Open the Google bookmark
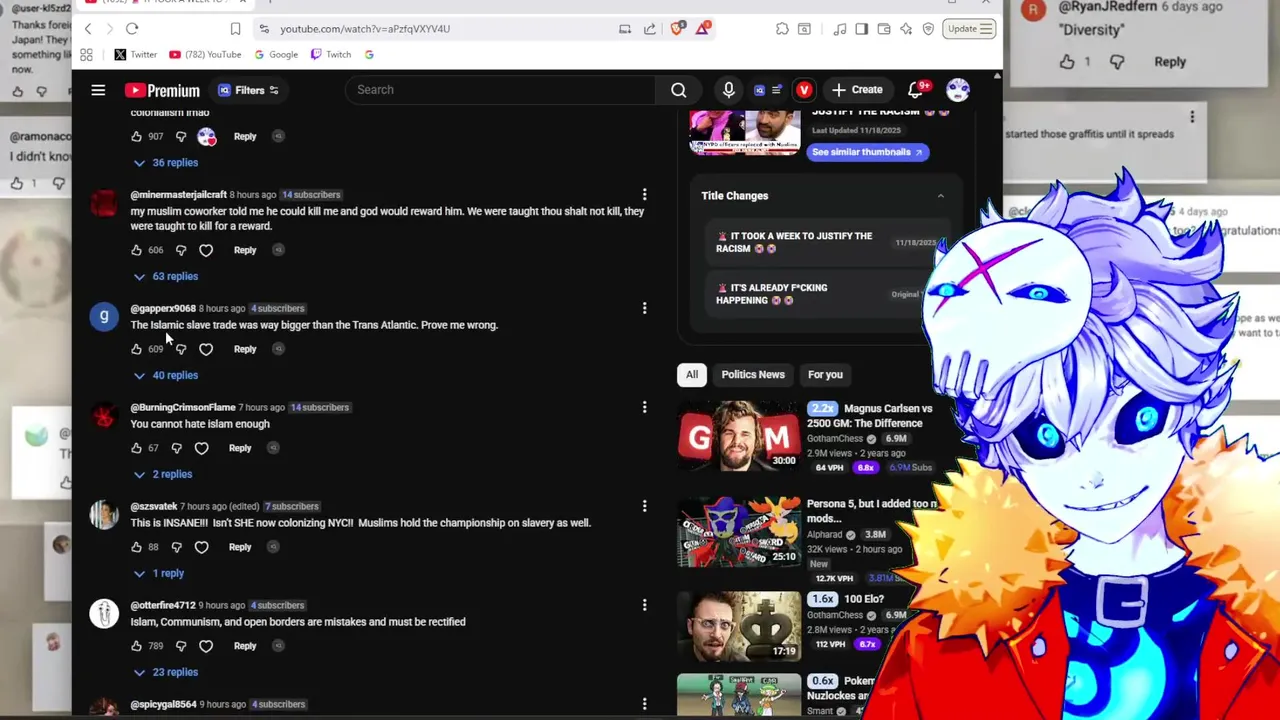Image resolution: width=1280 pixels, height=720 pixels. coord(276,54)
